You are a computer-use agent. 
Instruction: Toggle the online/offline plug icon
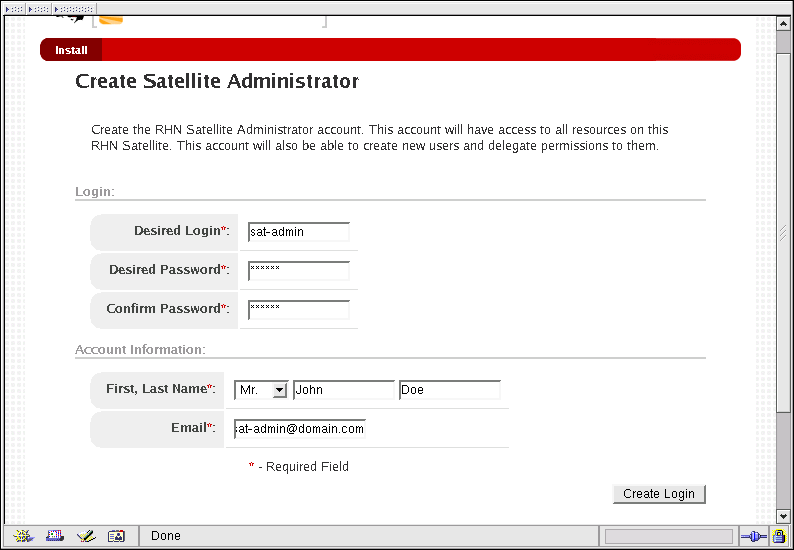752,537
